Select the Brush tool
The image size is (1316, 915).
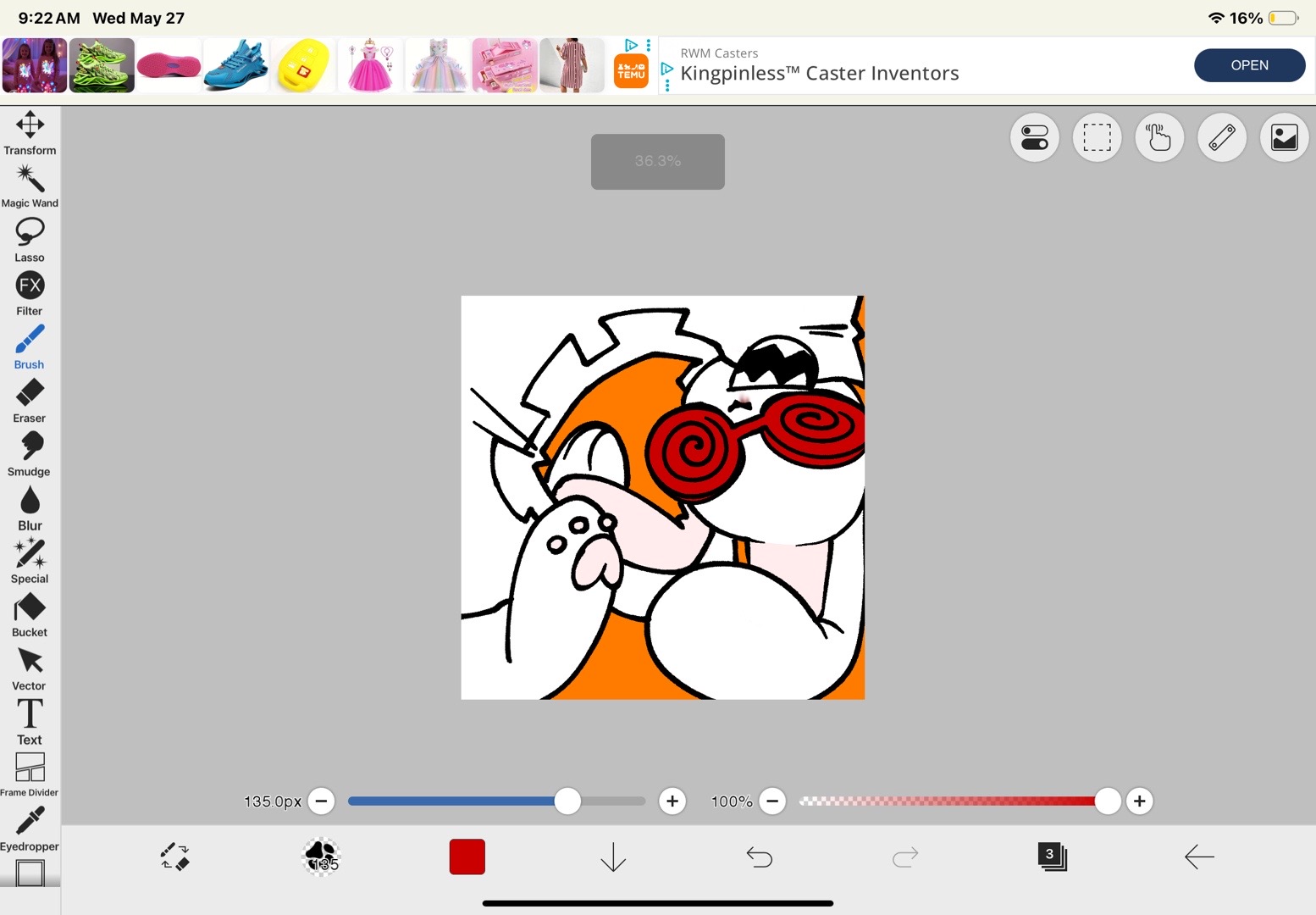click(x=30, y=347)
